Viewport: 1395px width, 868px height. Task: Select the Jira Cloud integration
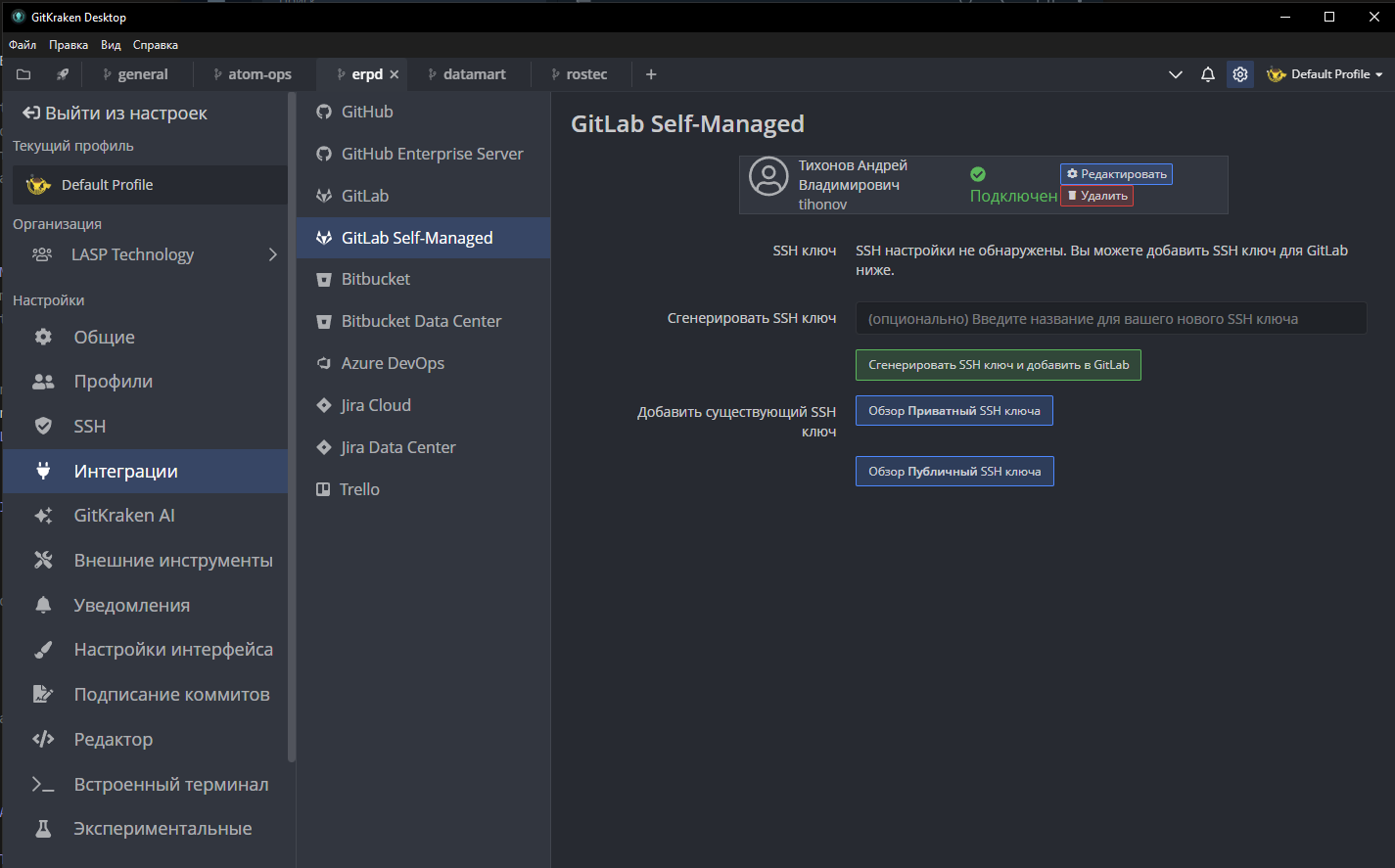[423, 405]
